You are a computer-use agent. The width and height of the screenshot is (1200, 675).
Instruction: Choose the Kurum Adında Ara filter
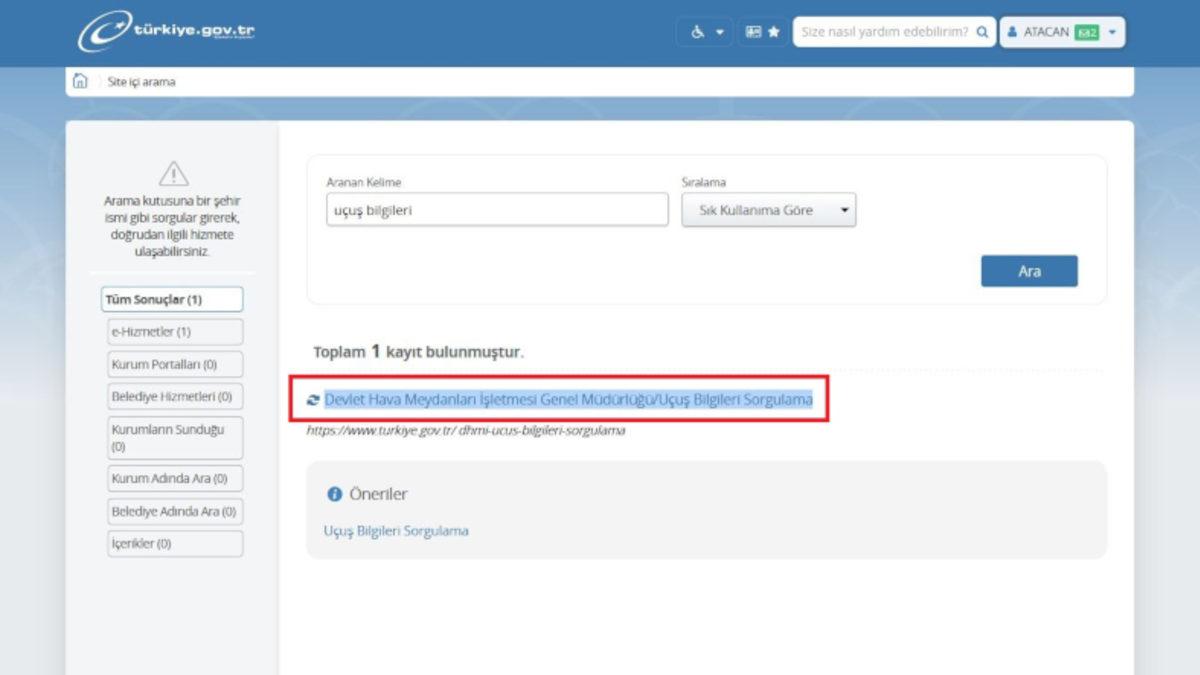(x=174, y=479)
